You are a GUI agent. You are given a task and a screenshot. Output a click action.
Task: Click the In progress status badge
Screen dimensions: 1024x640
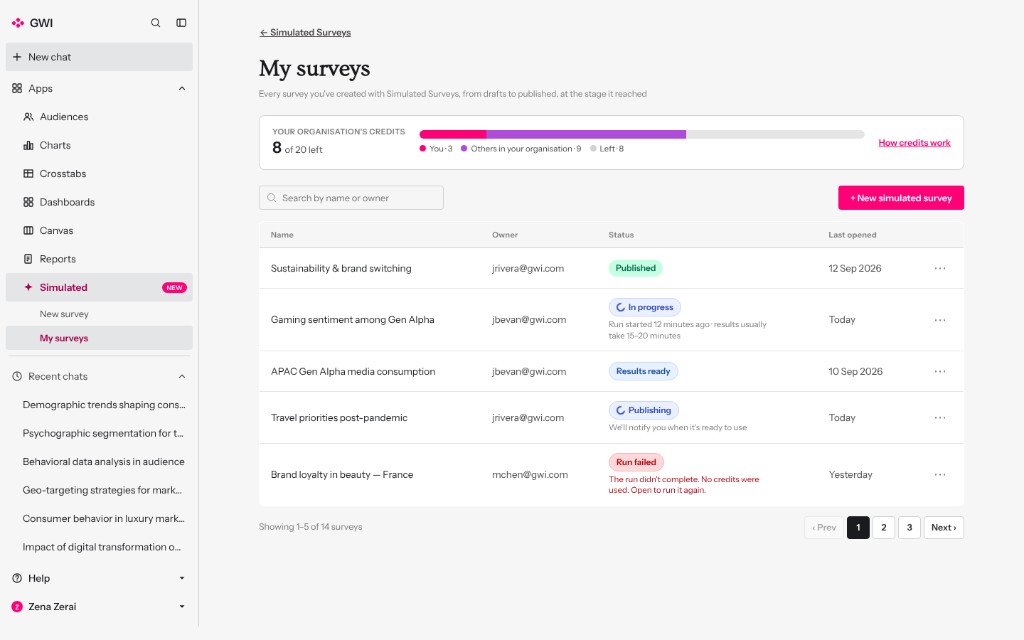(645, 308)
